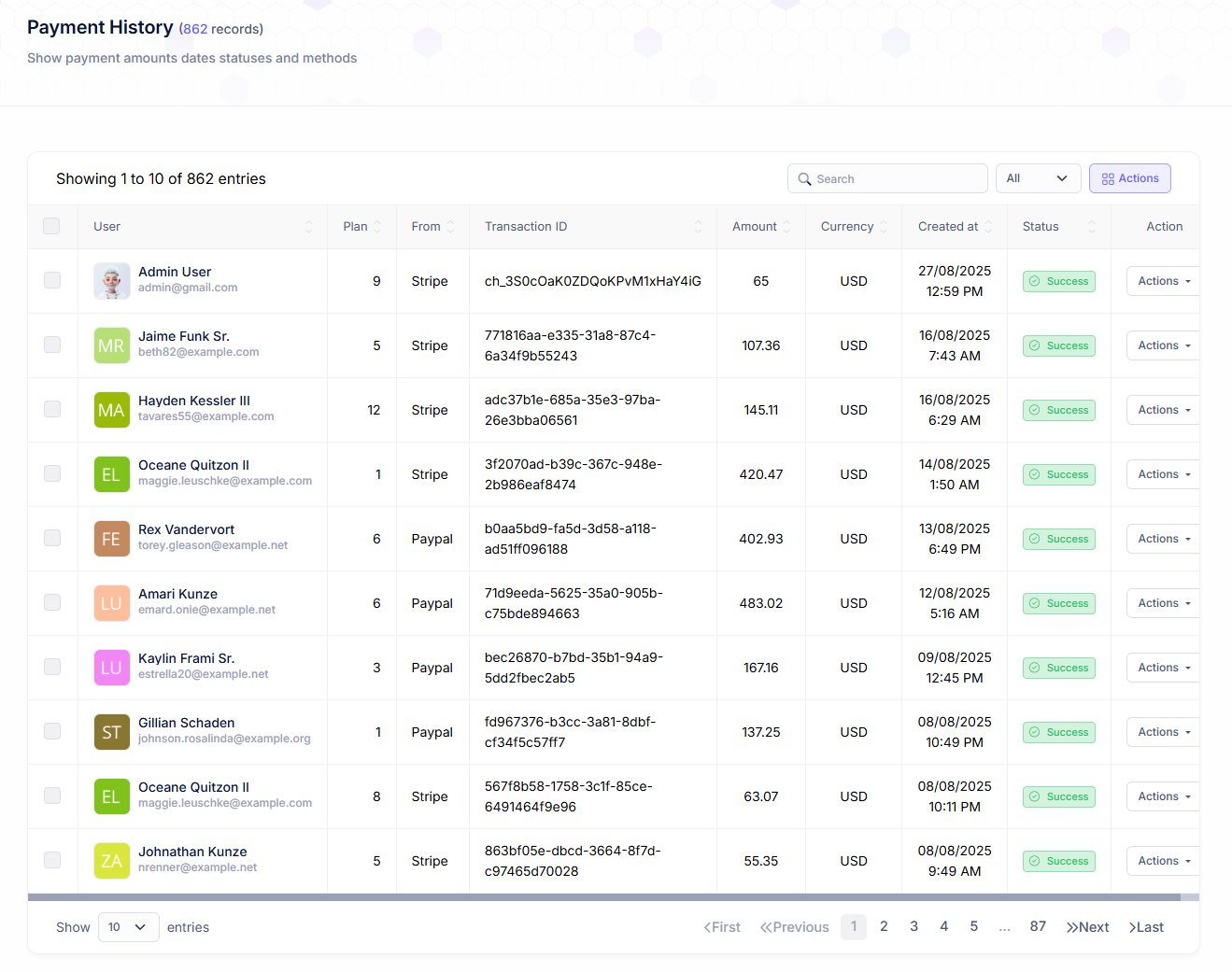This screenshot has width=1232, height=972.
Task: Click the sort icon beside Created at
Action: [x=988, y=227]
